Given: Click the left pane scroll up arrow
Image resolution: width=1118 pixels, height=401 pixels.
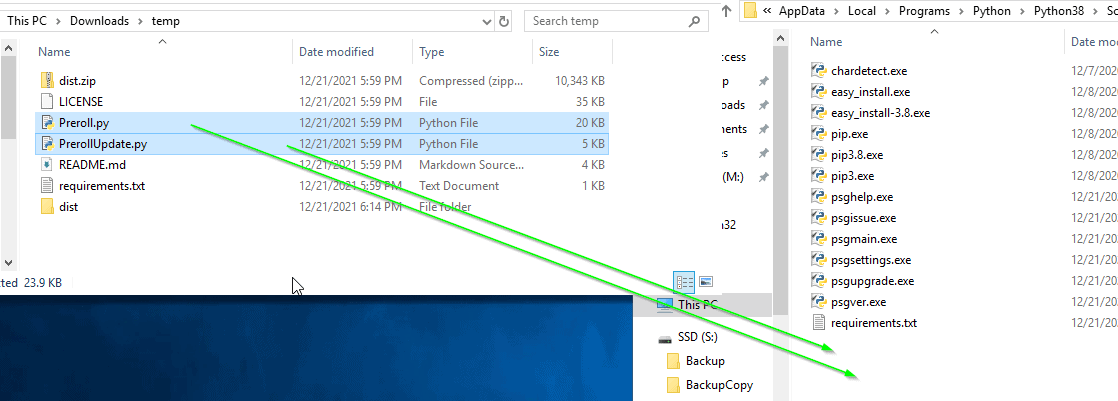Looking at the screenshot, I should [9, 49].
